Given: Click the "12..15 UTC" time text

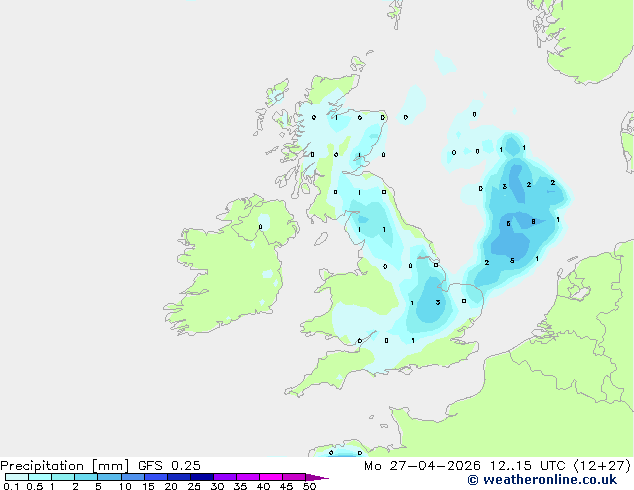Looking at the screenshot, I should pyautogui.click(x=527, y=466).
